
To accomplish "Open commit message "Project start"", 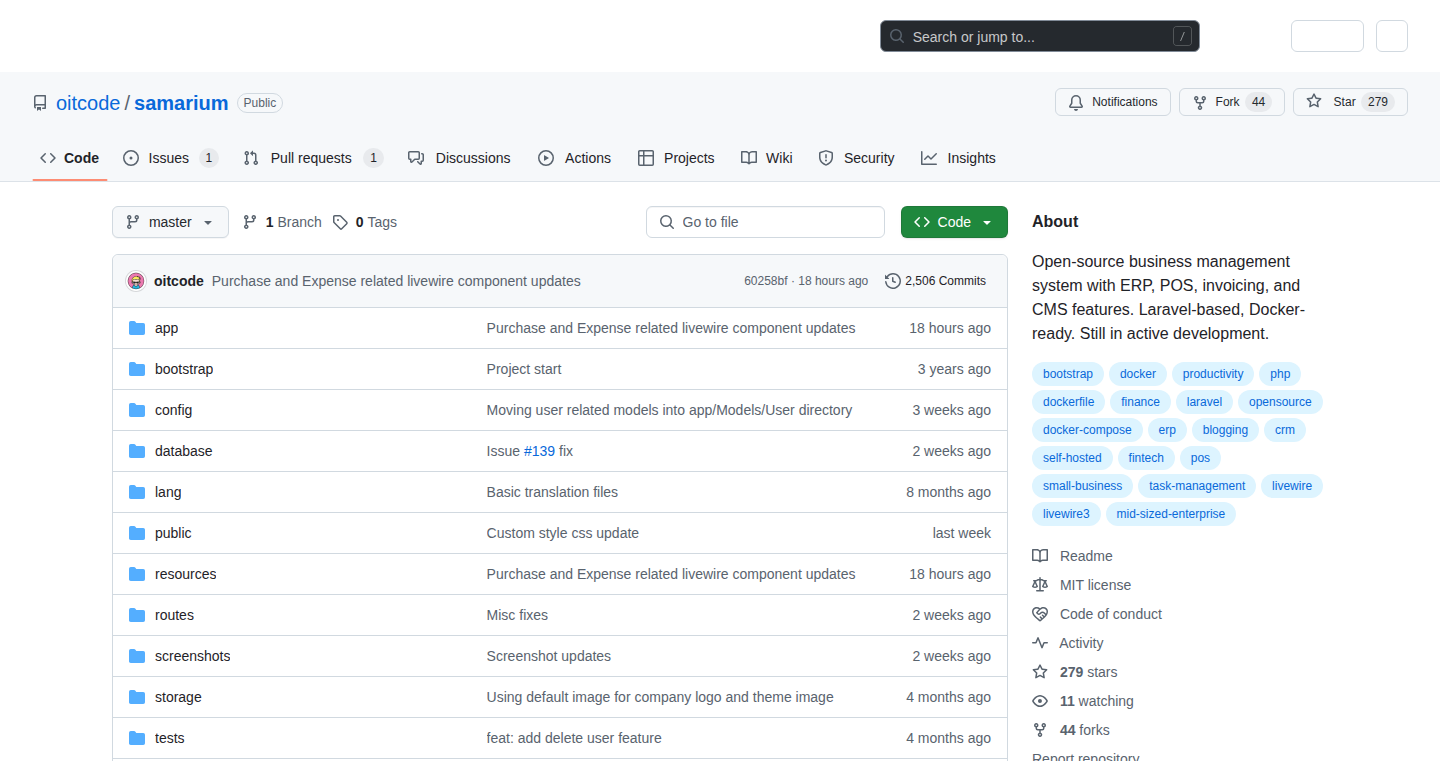I will (524, 369).
